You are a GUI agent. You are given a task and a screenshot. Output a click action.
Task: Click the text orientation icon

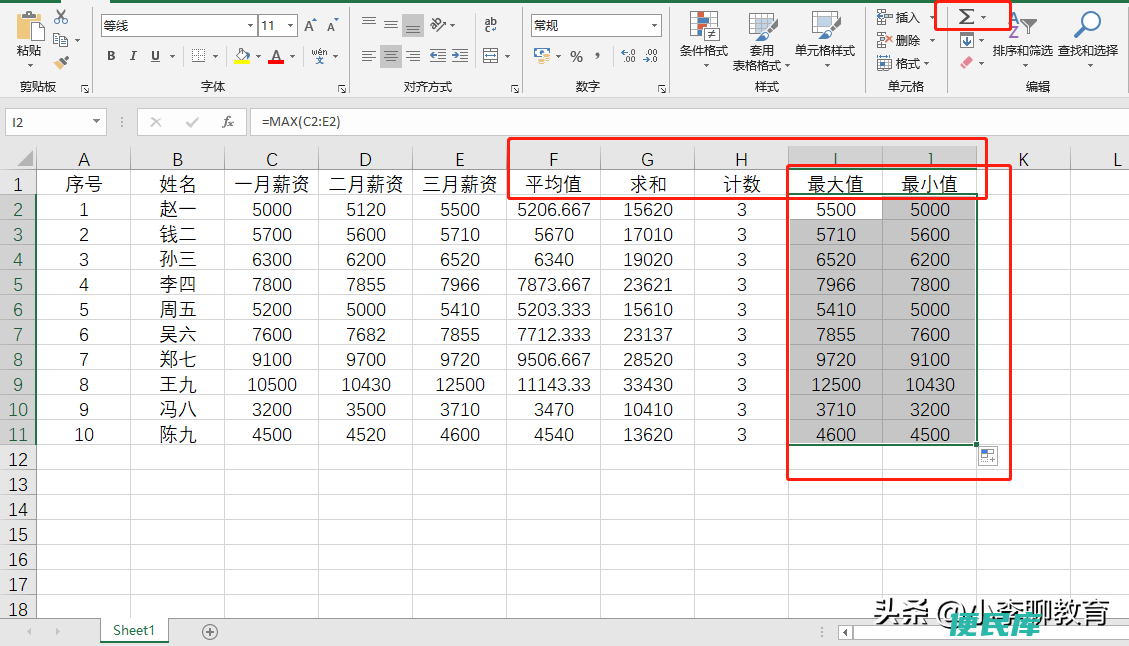click(x=438, y=24)
